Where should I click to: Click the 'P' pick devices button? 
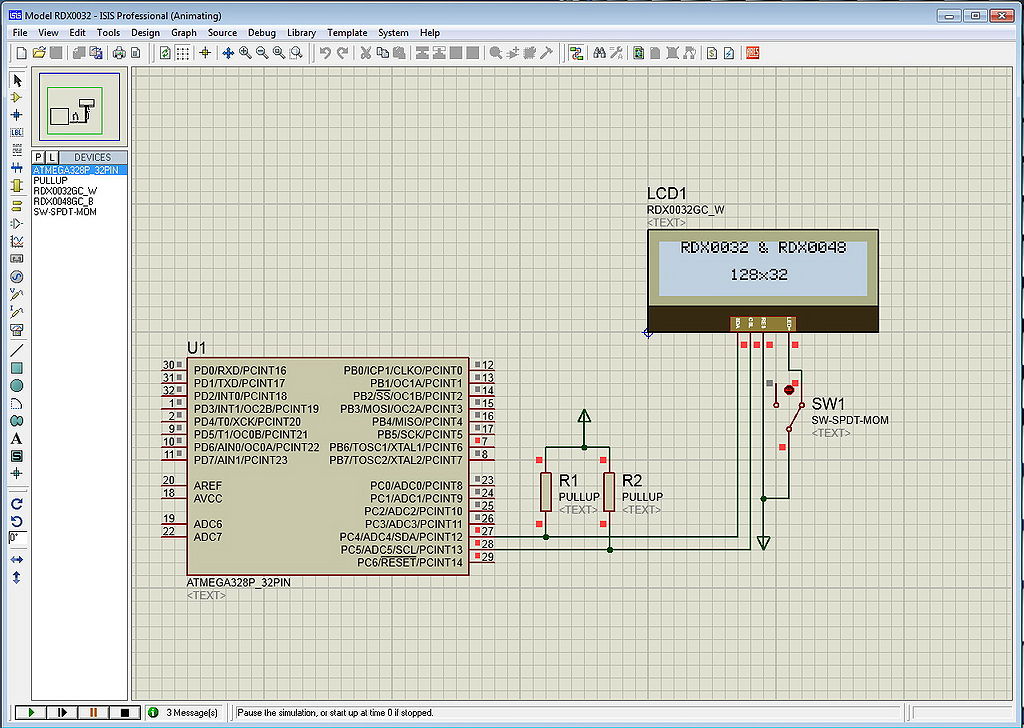tap(38, 157)
